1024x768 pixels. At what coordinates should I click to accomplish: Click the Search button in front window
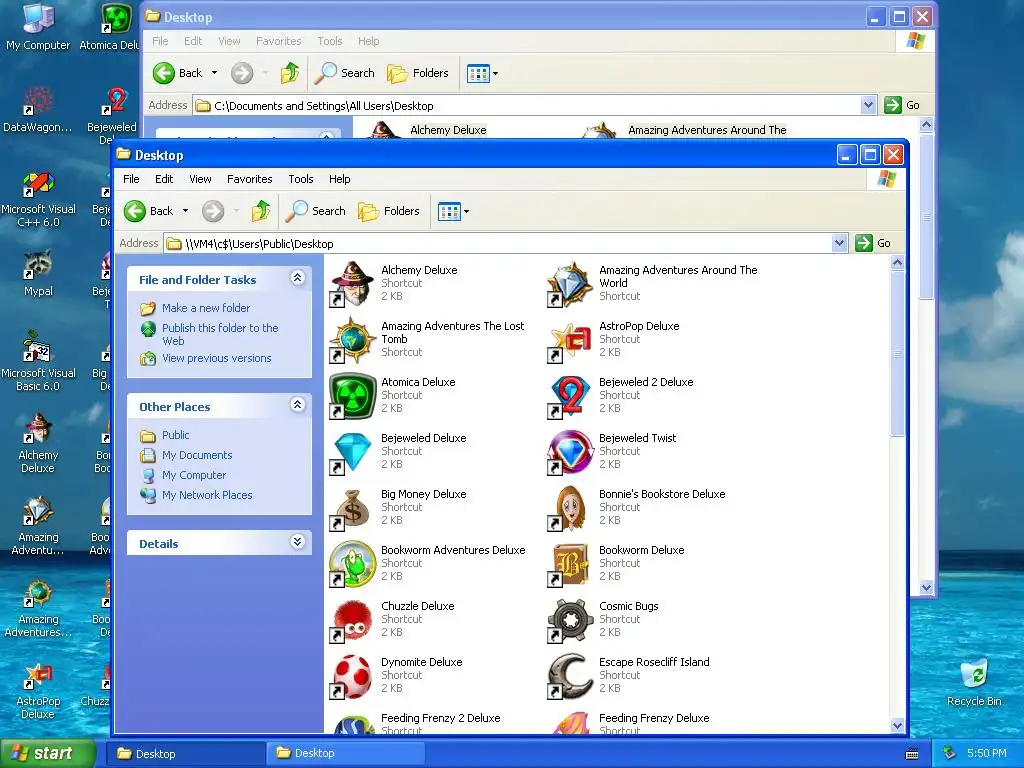pyautogui.click(x=315, y=211)
